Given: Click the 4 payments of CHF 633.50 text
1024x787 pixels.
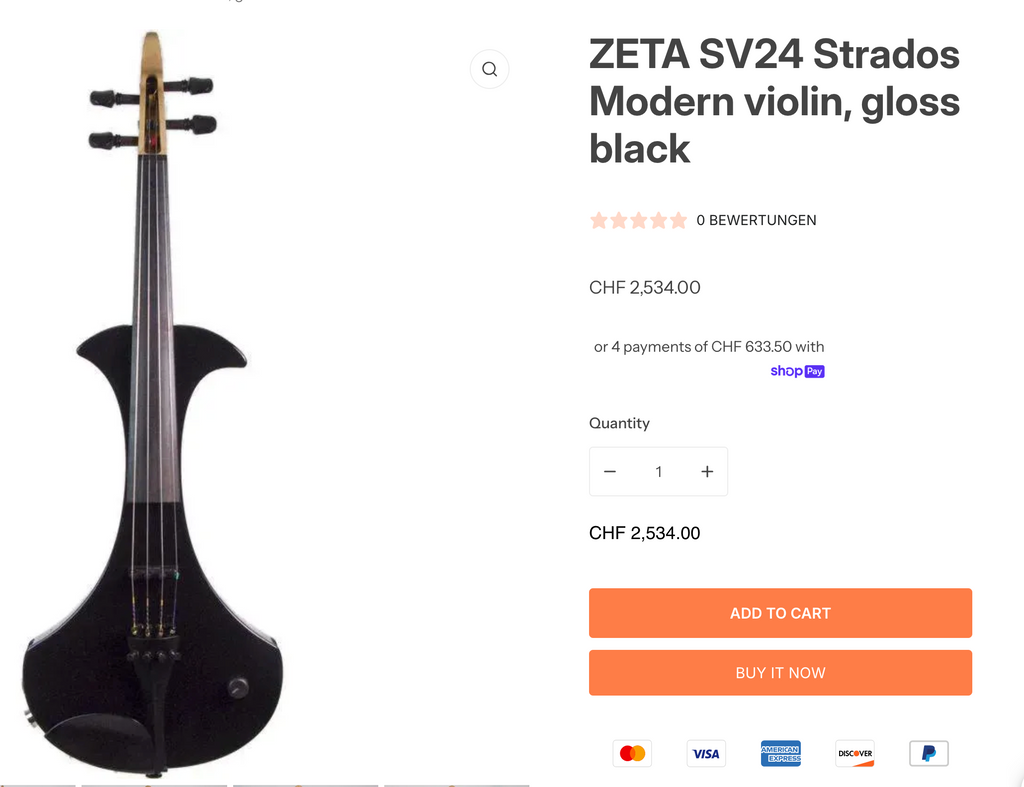Looking at the screenshot, I should pos(709,347).
